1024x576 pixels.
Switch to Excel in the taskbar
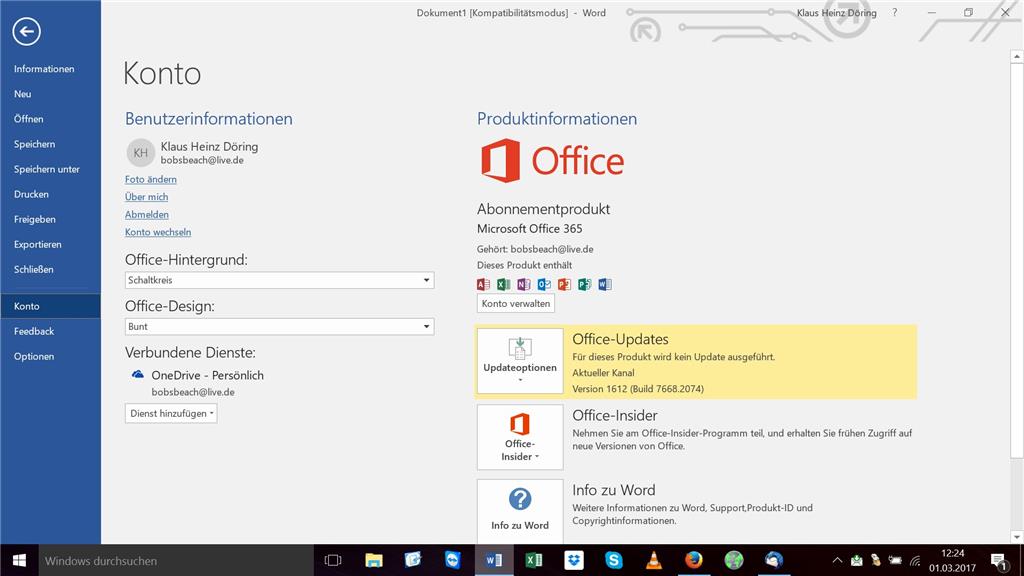coord(534,560)
